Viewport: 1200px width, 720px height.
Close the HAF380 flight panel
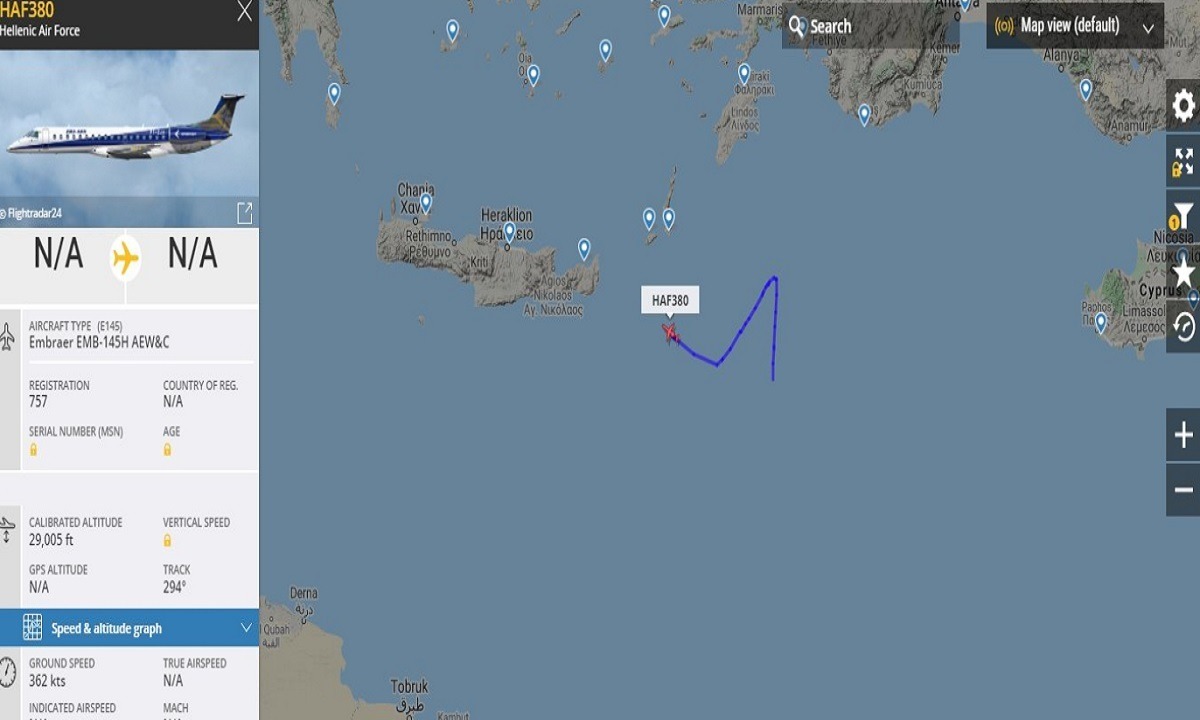(x=244, y=12)
